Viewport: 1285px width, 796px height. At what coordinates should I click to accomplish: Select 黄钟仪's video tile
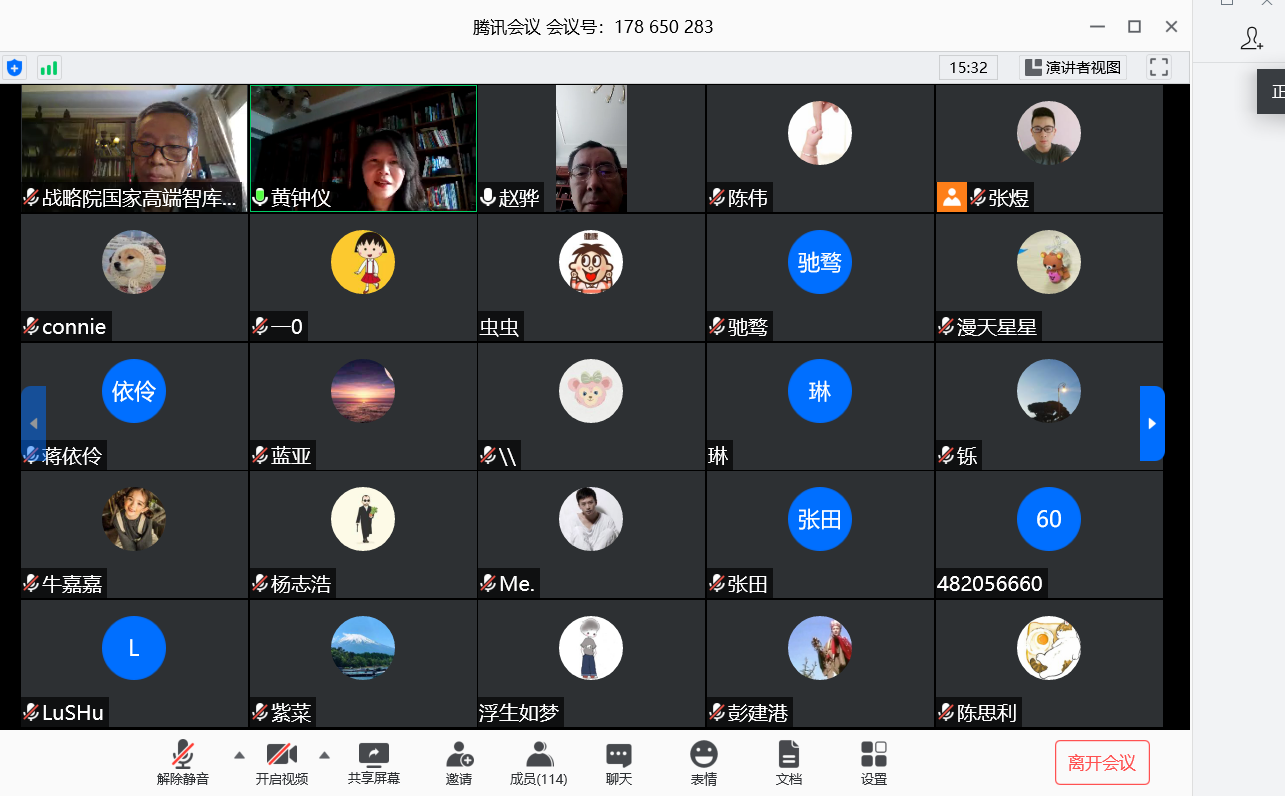click(363, 148)
